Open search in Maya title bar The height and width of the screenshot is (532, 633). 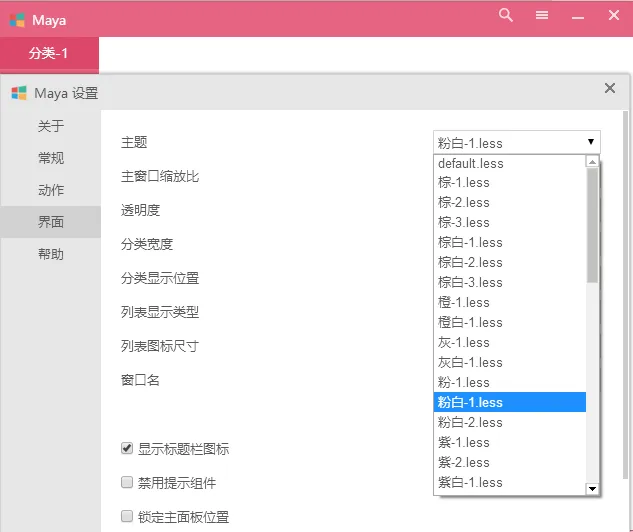[x=505, y=15]
